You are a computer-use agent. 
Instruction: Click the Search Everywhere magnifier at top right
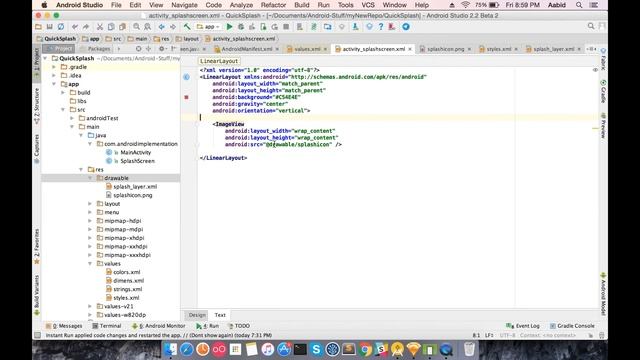coord(591,27)
